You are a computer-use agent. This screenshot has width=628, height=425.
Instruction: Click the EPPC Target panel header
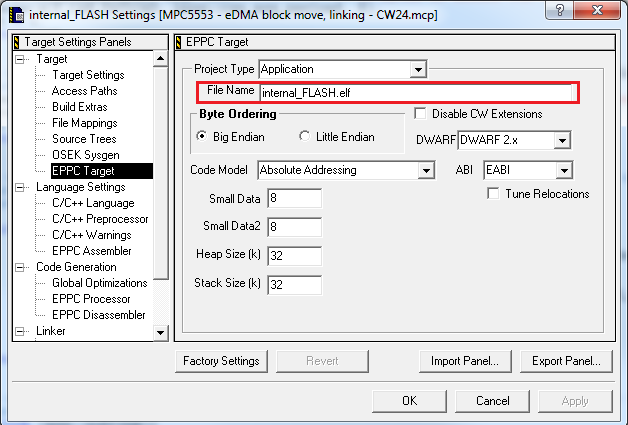pyautogui.click(x=395, y=42)
